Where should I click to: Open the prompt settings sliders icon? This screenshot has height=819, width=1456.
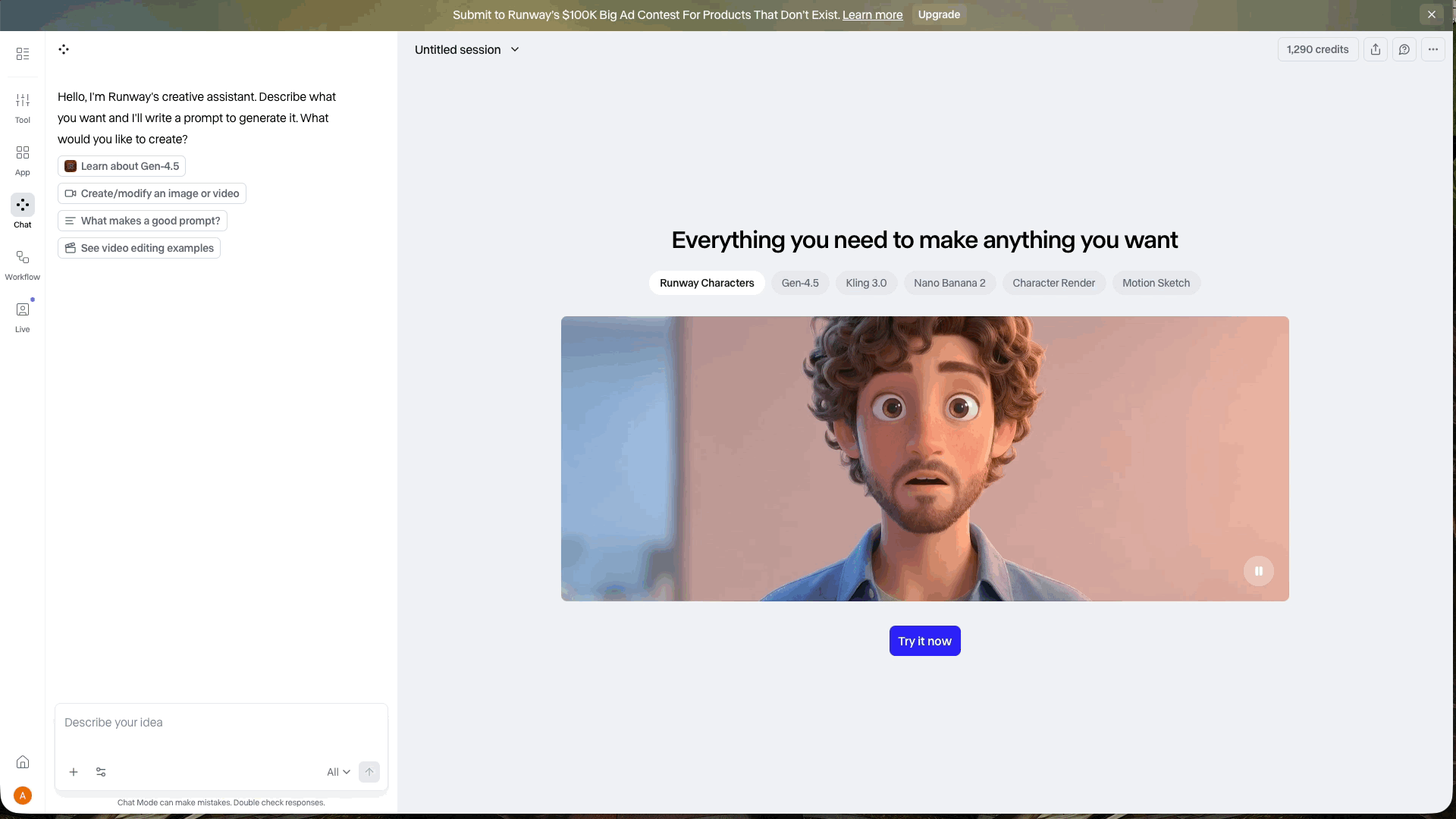click(101, 772)
